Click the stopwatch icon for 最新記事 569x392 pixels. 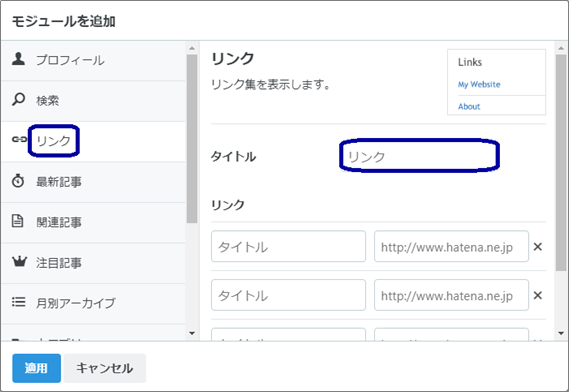coord(18,180)
